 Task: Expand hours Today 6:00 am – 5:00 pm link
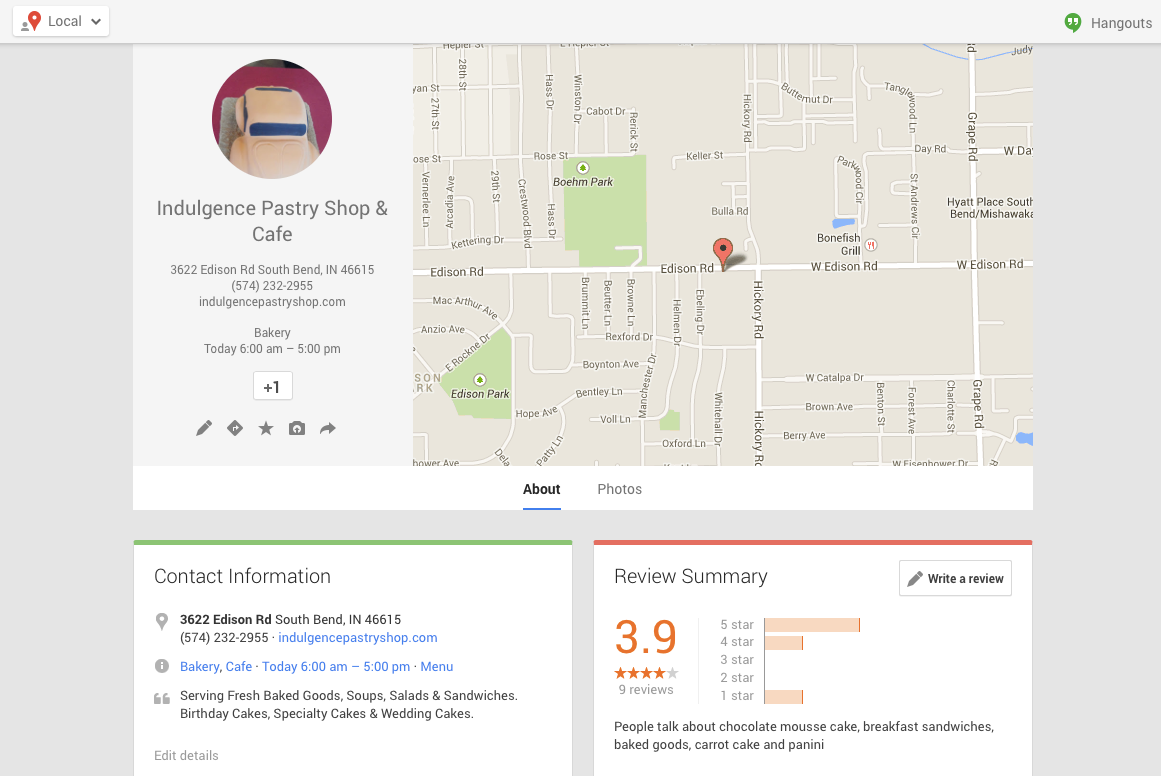coord(336,666)
